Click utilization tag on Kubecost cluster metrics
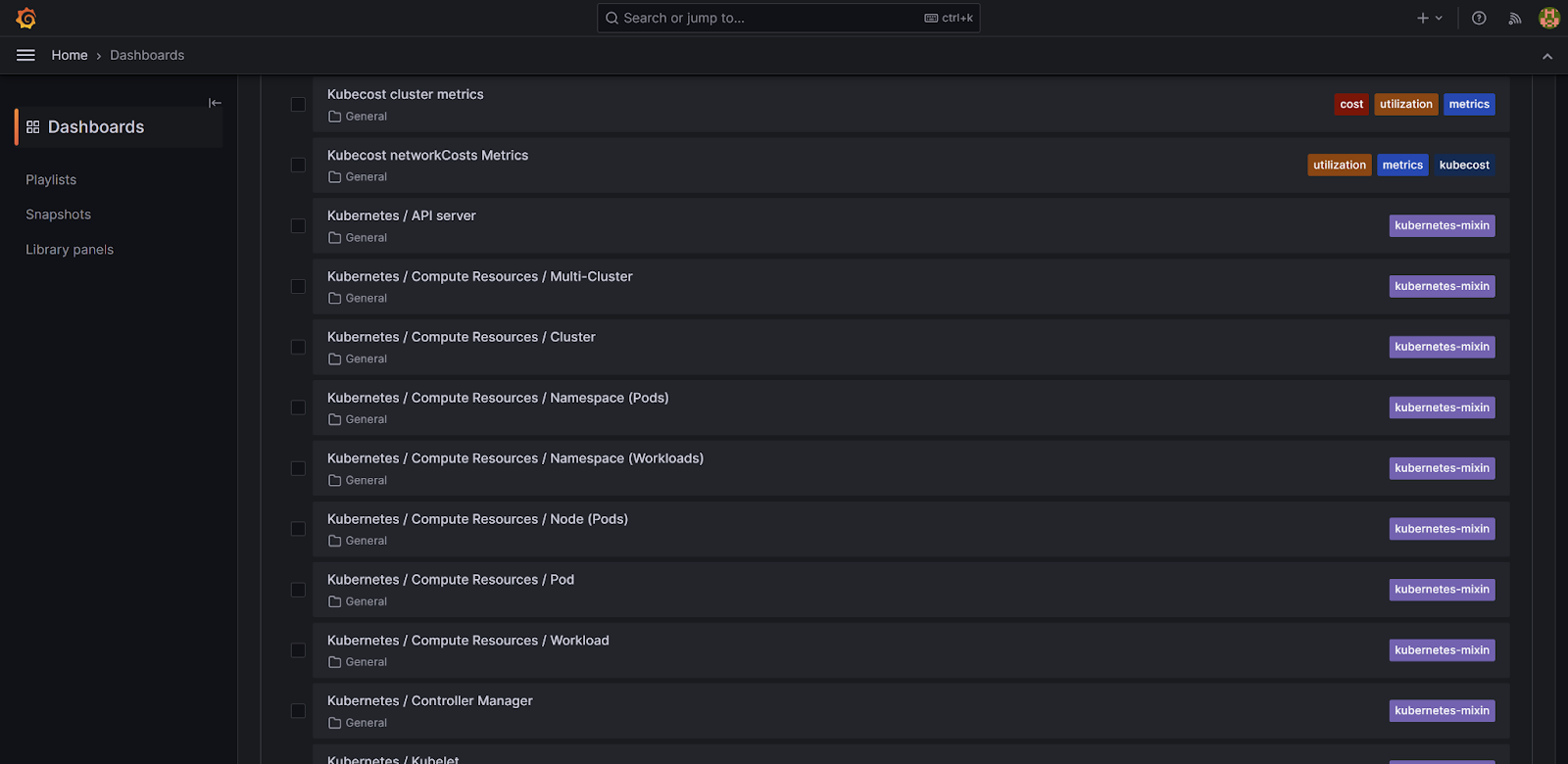 pyautogui.click(x=1406, y=105)
